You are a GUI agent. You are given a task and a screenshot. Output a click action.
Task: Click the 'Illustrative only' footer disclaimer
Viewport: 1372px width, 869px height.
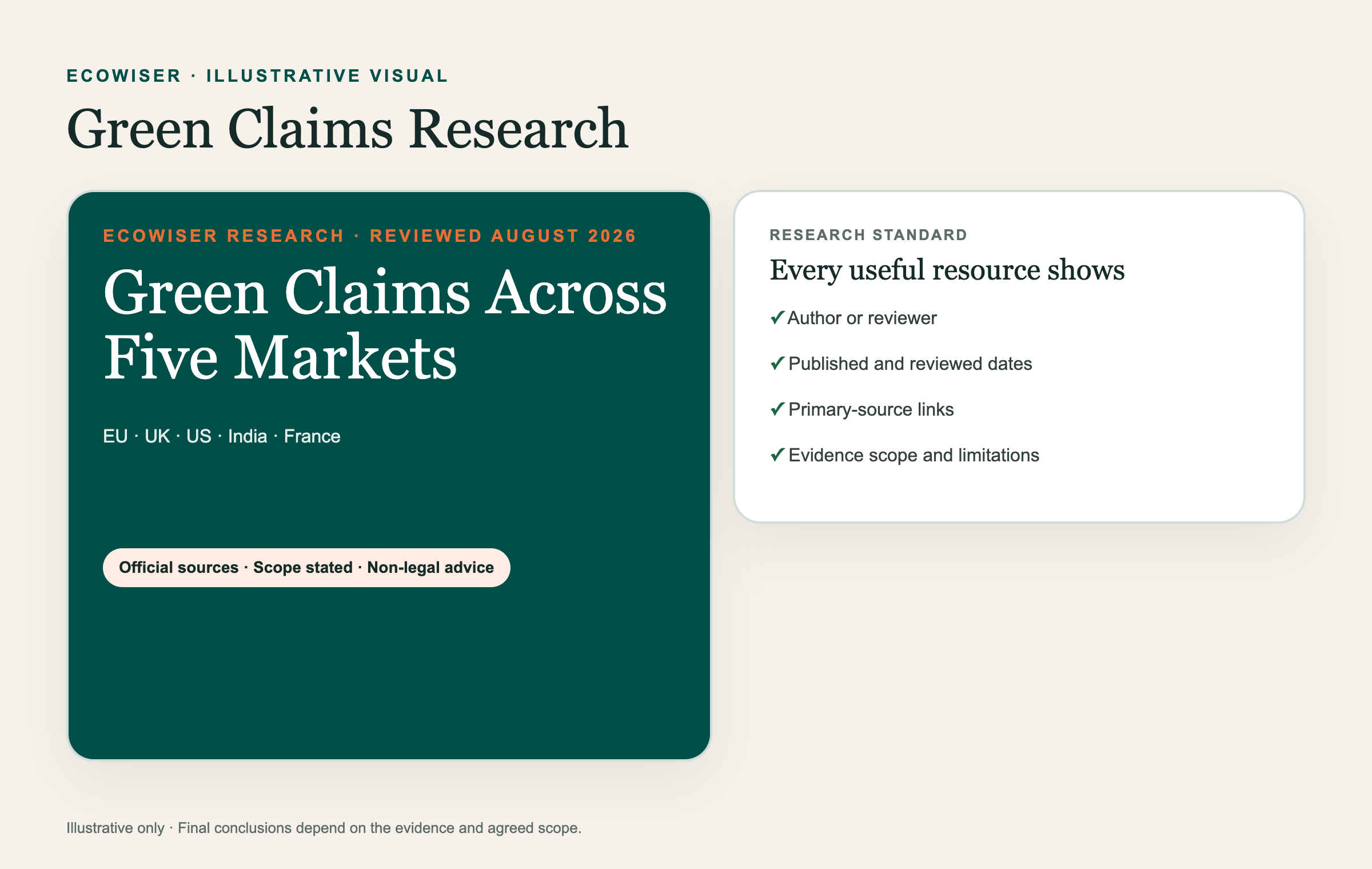324,828
